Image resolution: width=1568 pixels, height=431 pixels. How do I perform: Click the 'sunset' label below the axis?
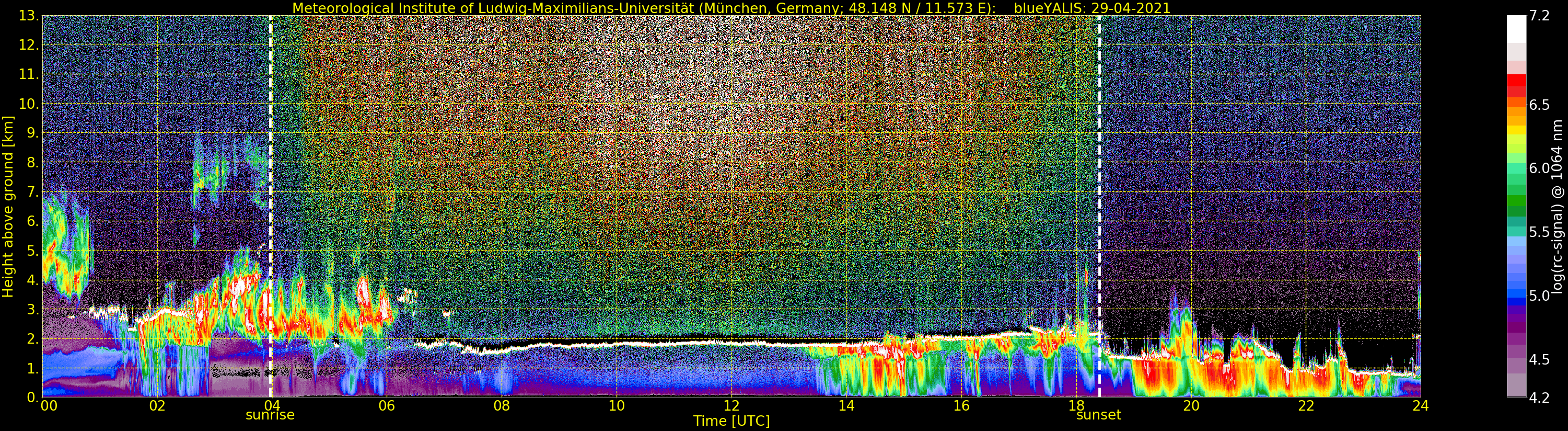pos(1098,415)
